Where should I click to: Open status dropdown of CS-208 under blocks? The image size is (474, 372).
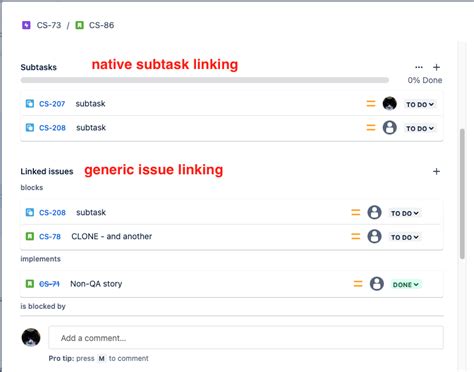pos(405,213)
